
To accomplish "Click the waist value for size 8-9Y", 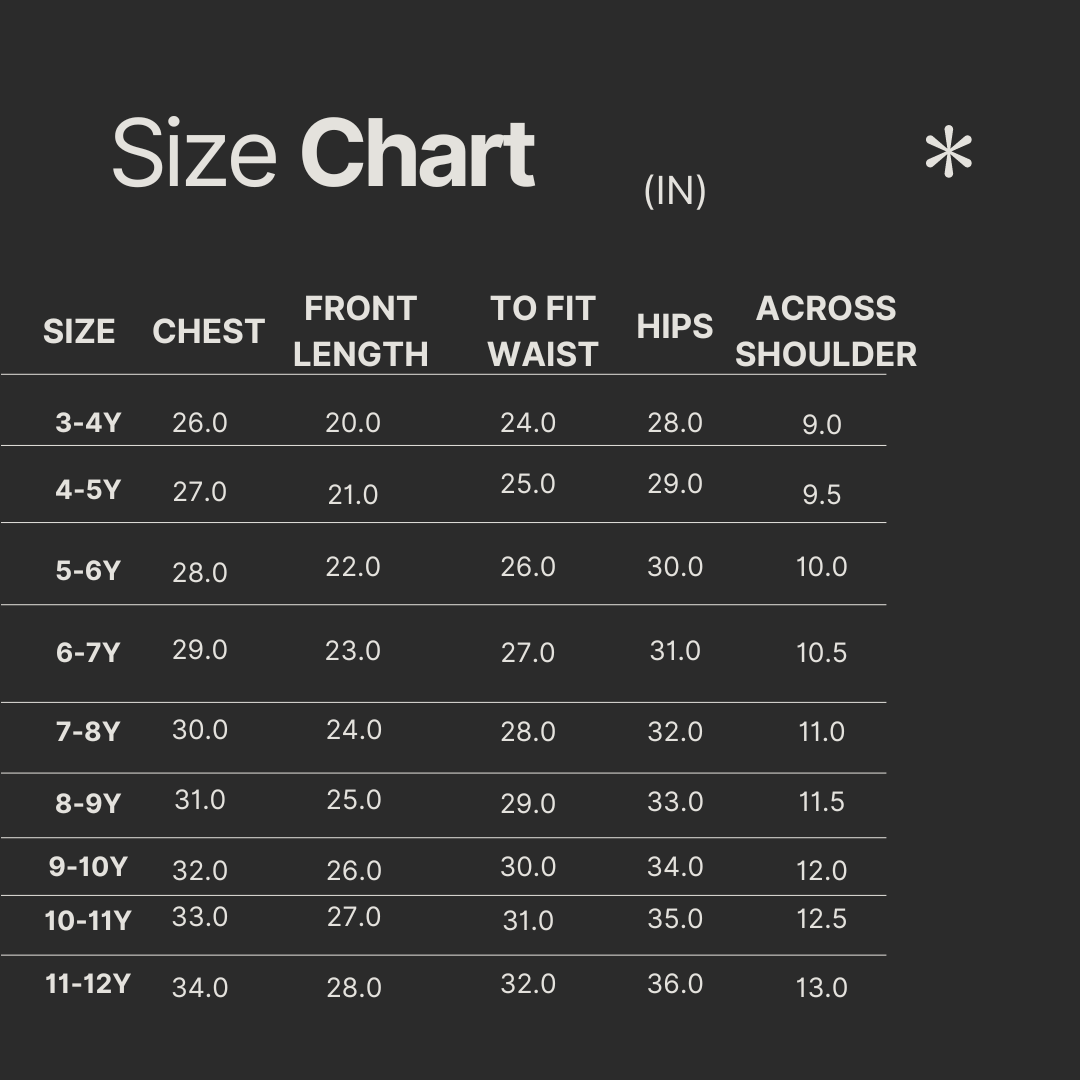I will pos(528,804).
